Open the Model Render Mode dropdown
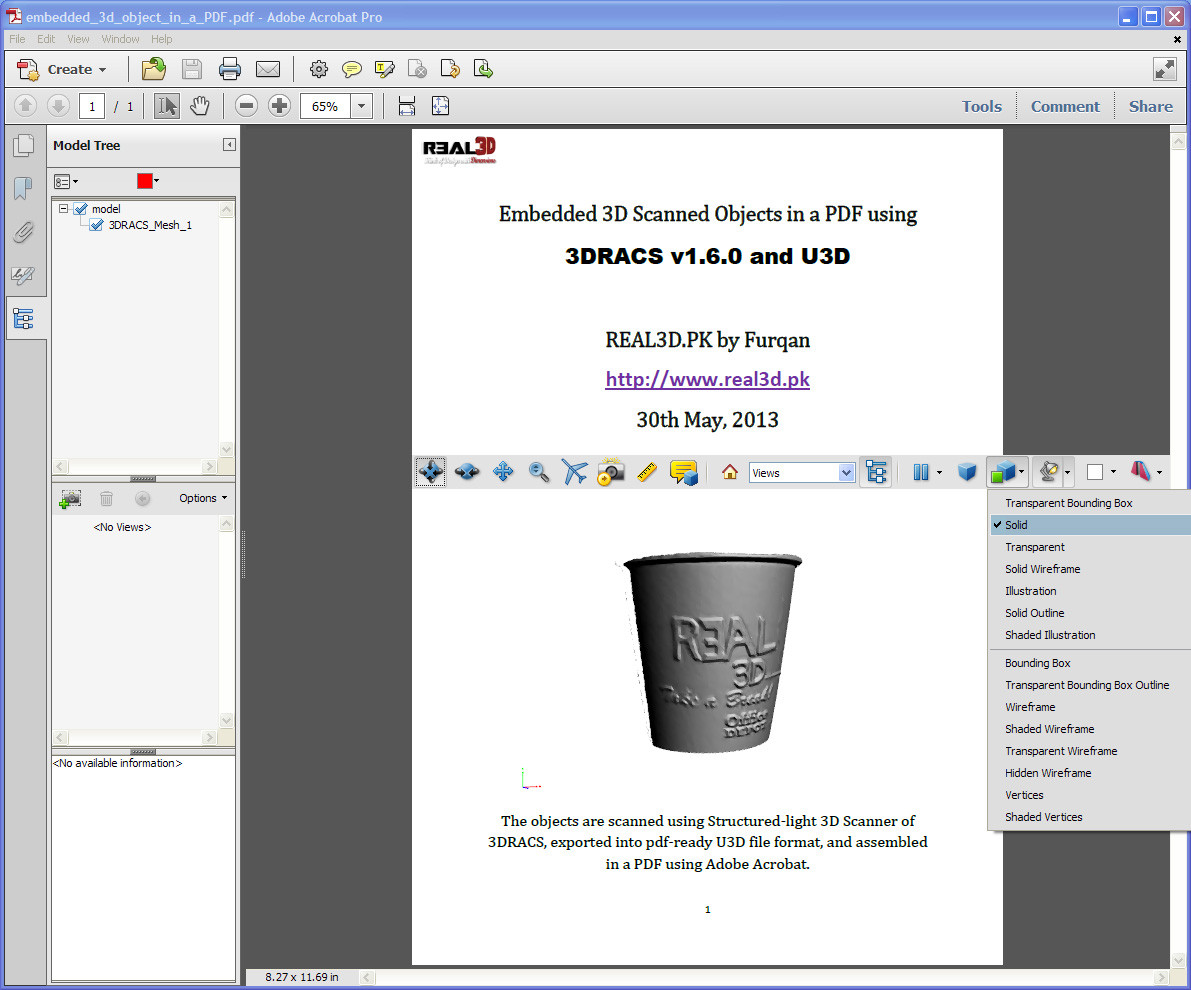 tap(1007, 472)
